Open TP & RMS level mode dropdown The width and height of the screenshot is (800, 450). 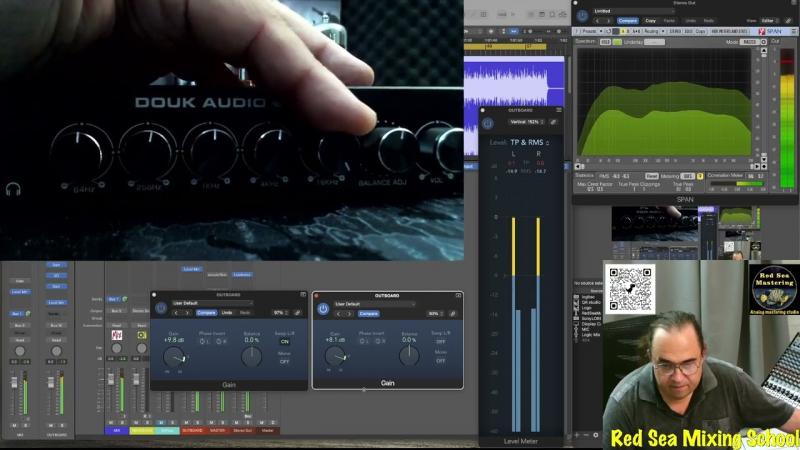pos(530,142)
